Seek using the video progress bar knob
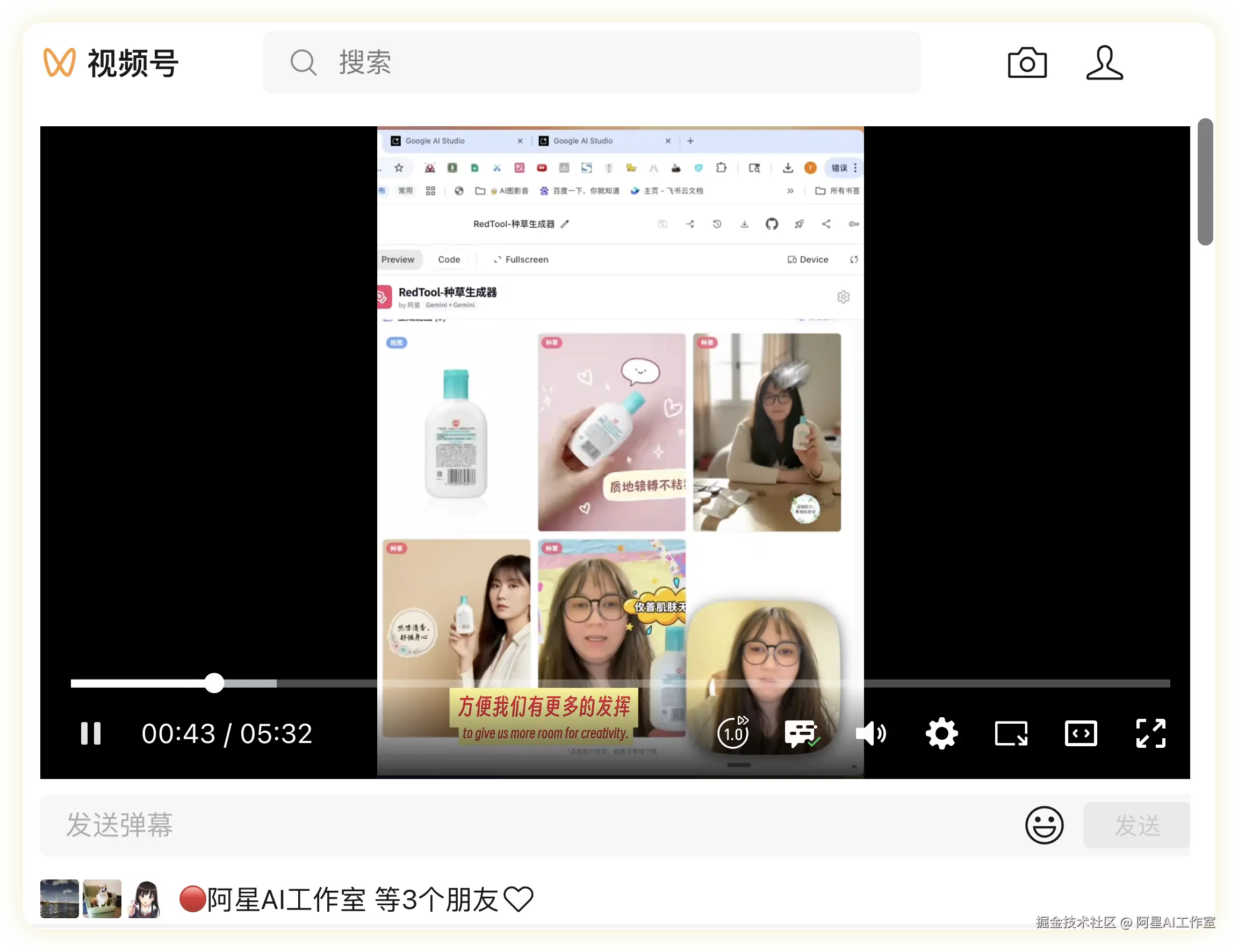This screenshot has width=1238, height=952. (x=214, y=683)
